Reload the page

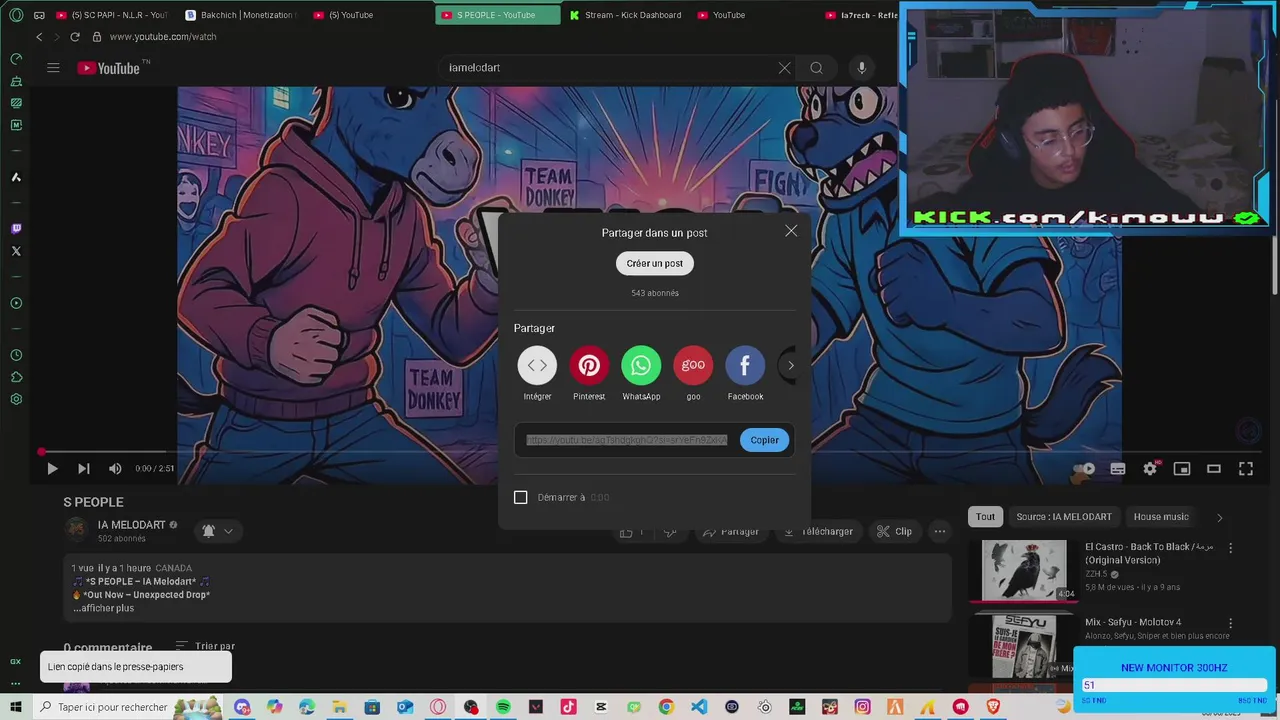[x=74, y=37]
